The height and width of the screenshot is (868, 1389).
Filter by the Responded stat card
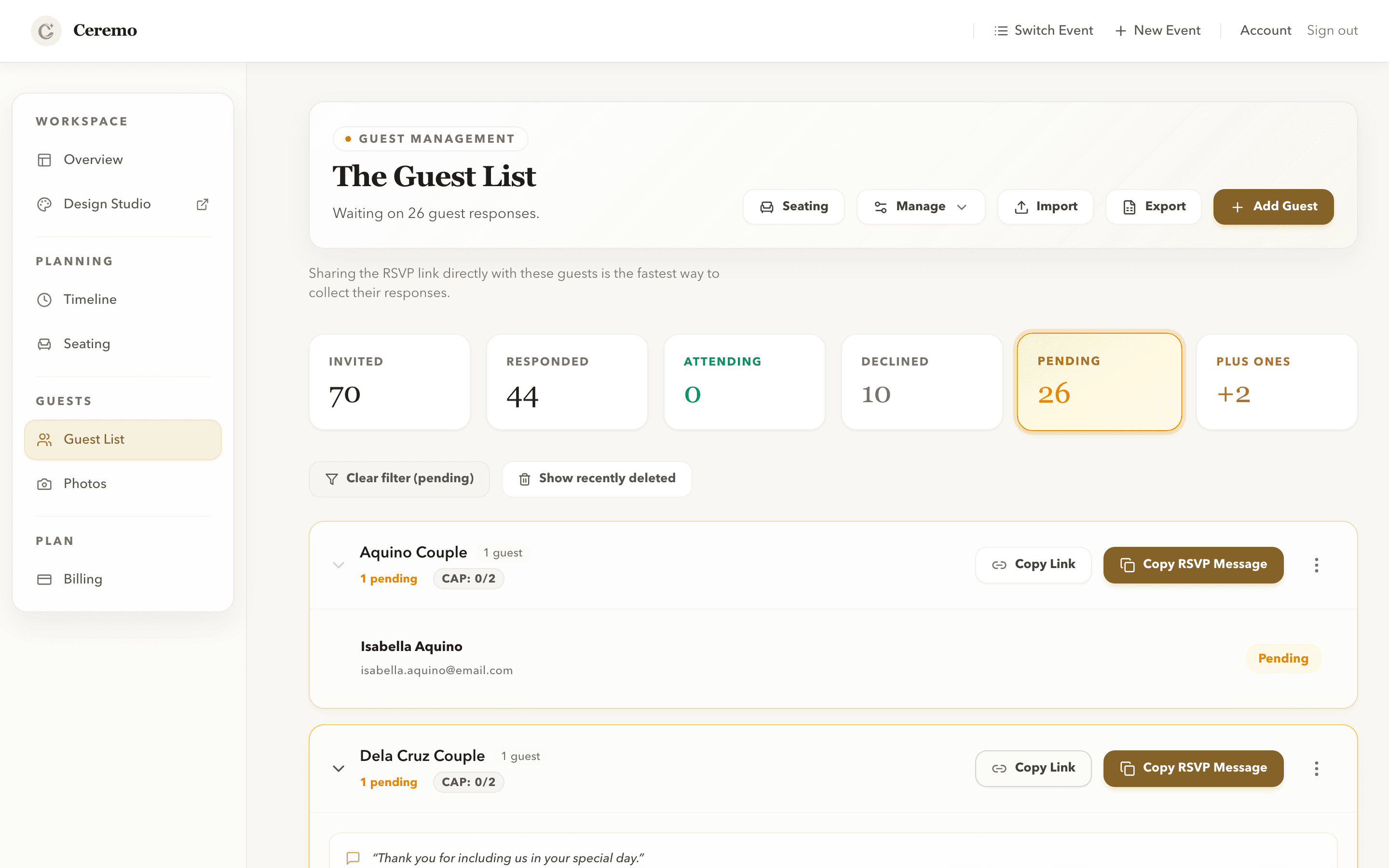[567, 382]
